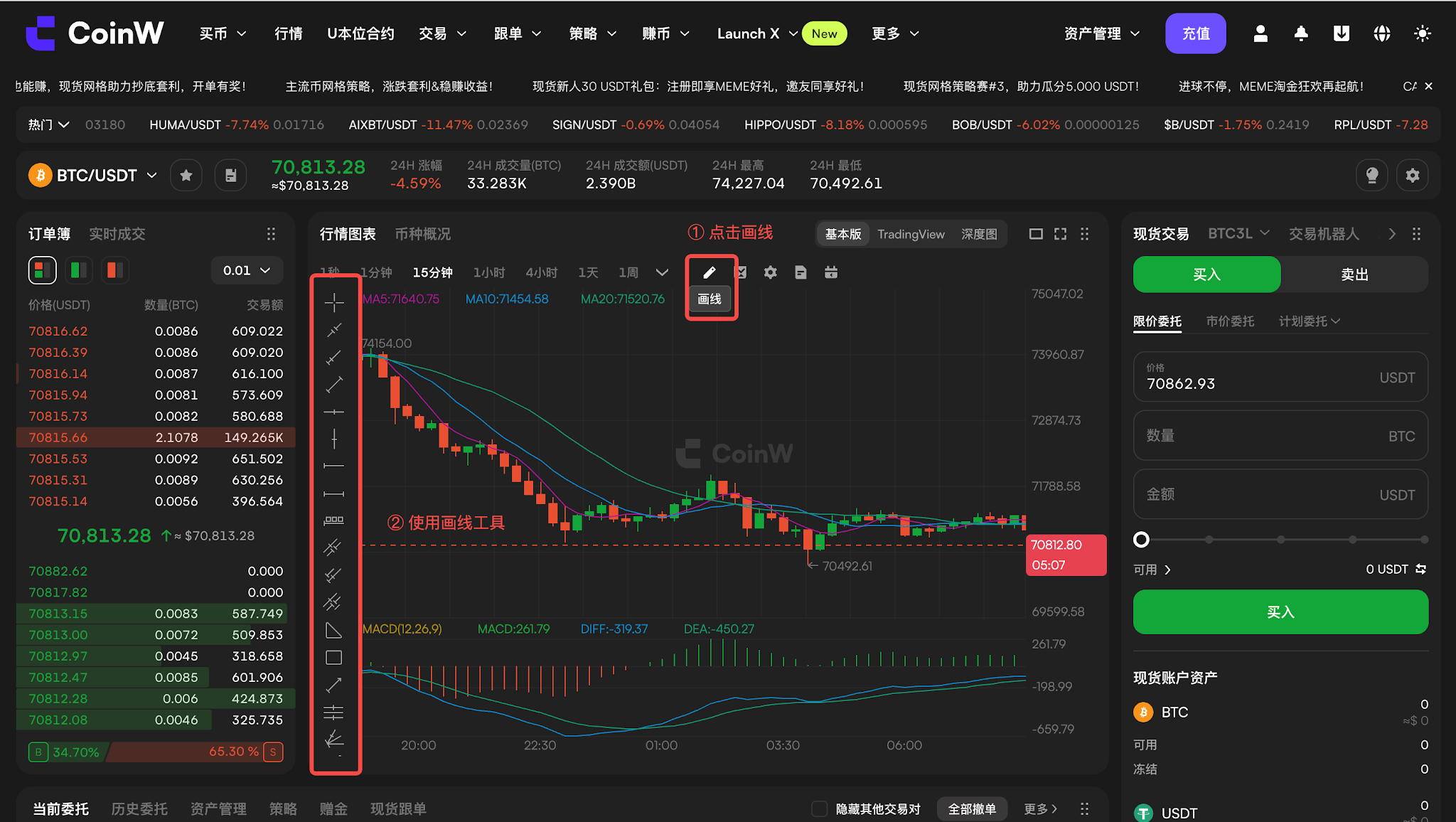Switch to the 实时成交 tab
Screen dimensions: 1456x822
[x=117, y=234]
